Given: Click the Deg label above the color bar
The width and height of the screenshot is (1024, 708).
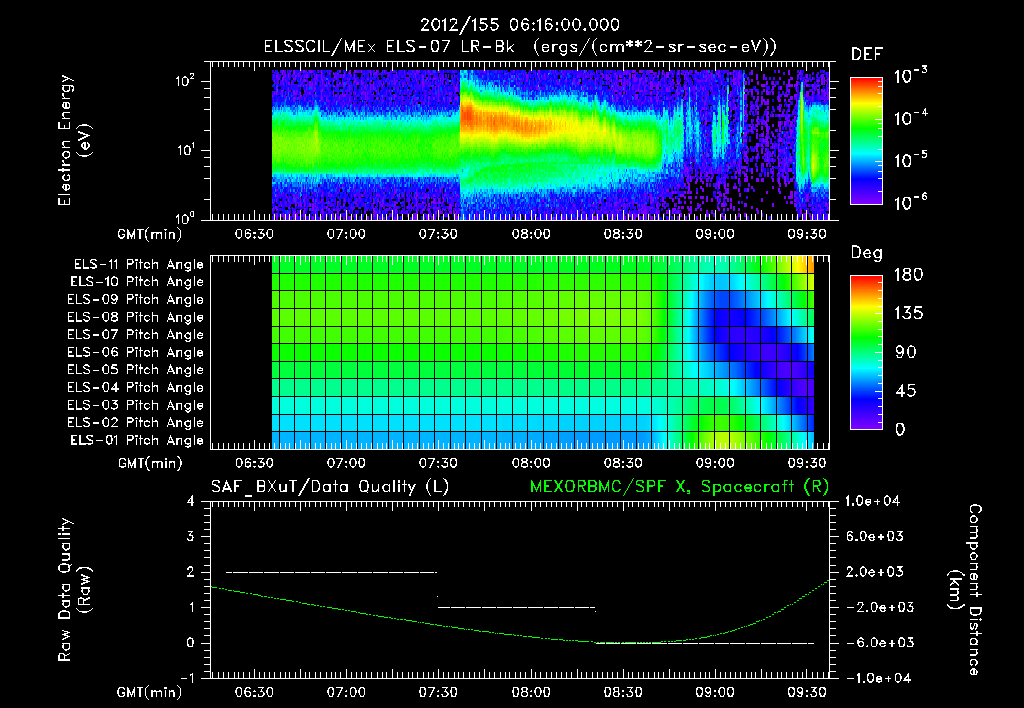Looking at the screenshot, I should [867, 253].
